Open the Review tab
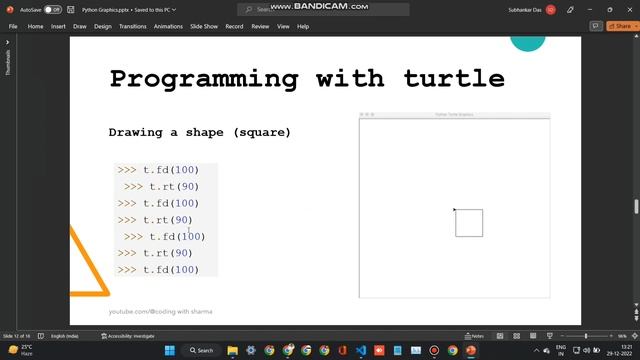 click(260, 27)
